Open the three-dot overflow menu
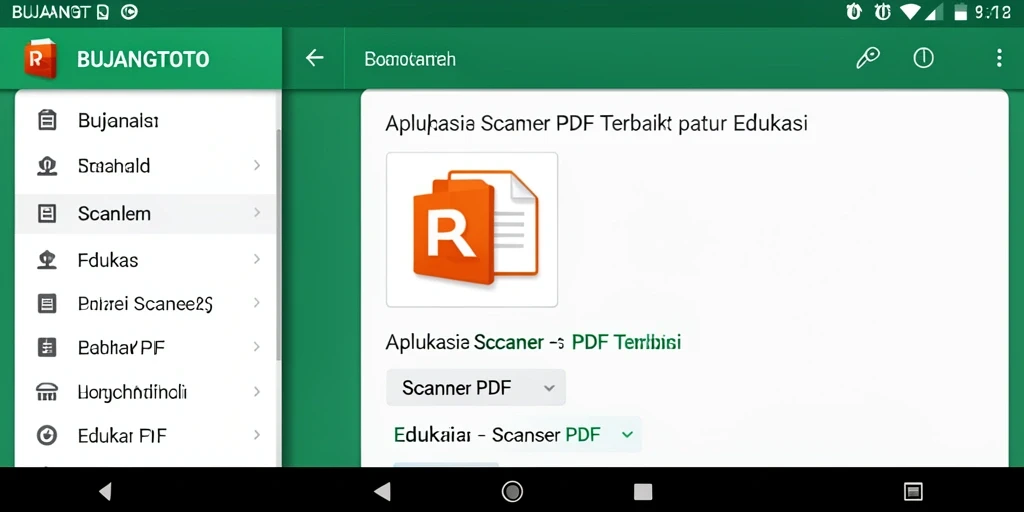1024x512 pixels. (999, 58)
